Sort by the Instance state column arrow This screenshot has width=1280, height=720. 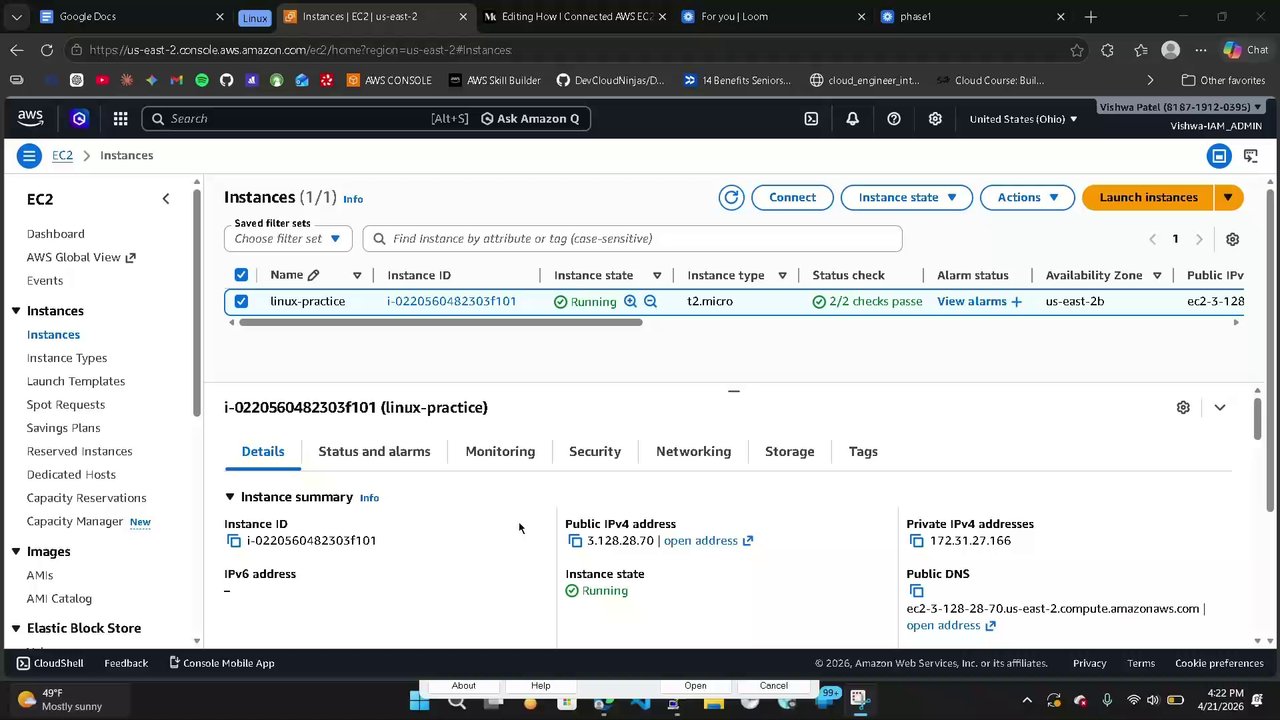(x=657, y=275)
